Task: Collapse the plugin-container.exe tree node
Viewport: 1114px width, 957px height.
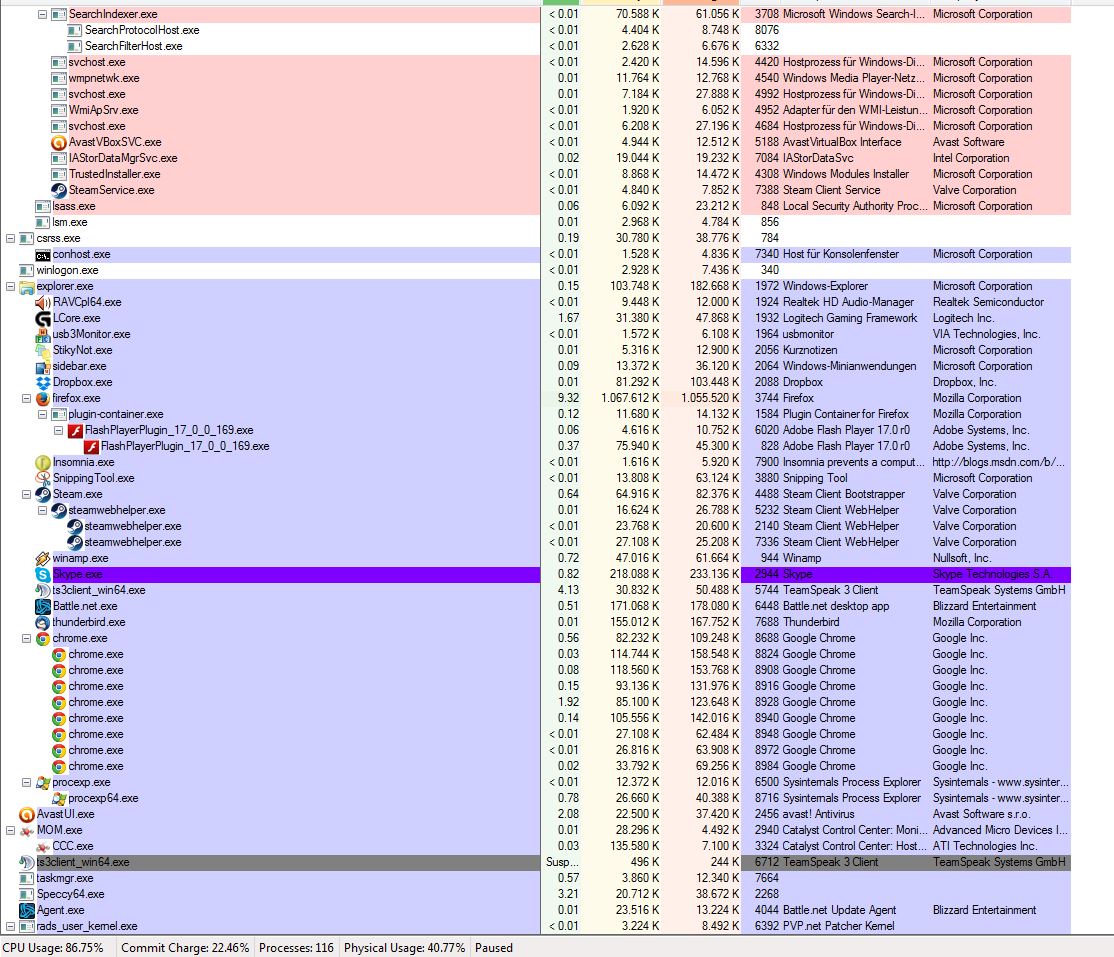Action: 43,414
